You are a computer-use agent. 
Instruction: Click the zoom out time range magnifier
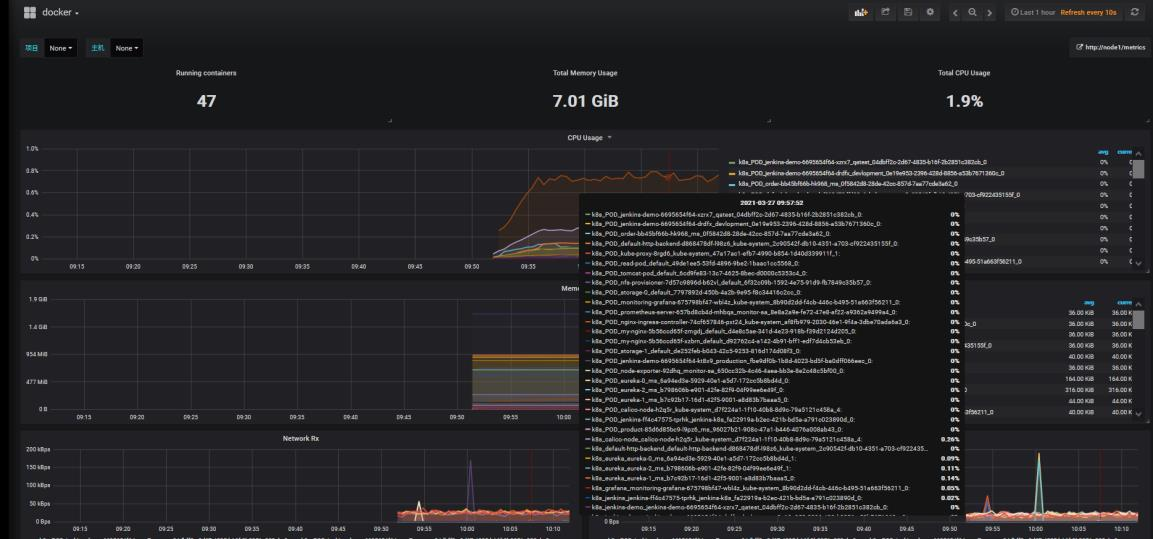tap(973, 13)
